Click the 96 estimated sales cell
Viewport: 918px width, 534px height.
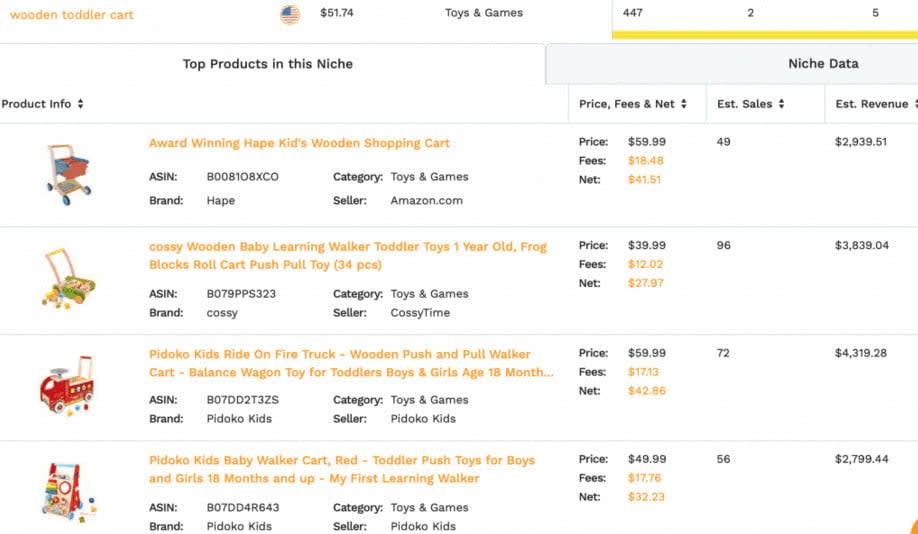click(x=723, y=245)
